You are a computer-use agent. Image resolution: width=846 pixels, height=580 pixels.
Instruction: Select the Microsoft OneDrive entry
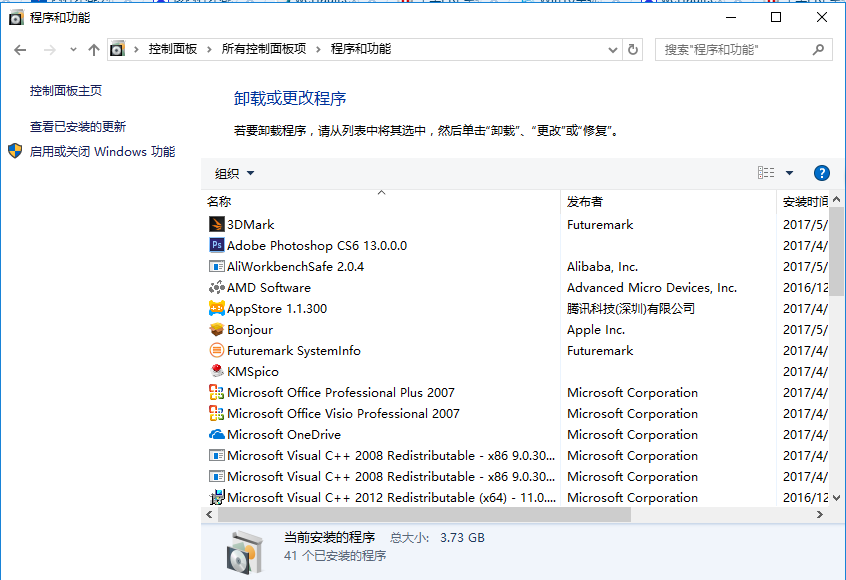pyautogui.click(x=284, y=435)
